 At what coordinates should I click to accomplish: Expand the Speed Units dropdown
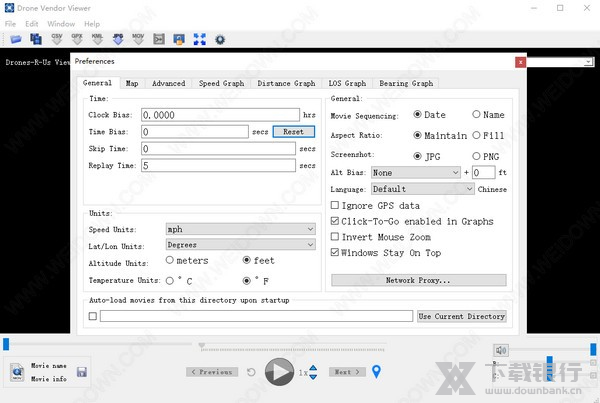pos(240,229)
